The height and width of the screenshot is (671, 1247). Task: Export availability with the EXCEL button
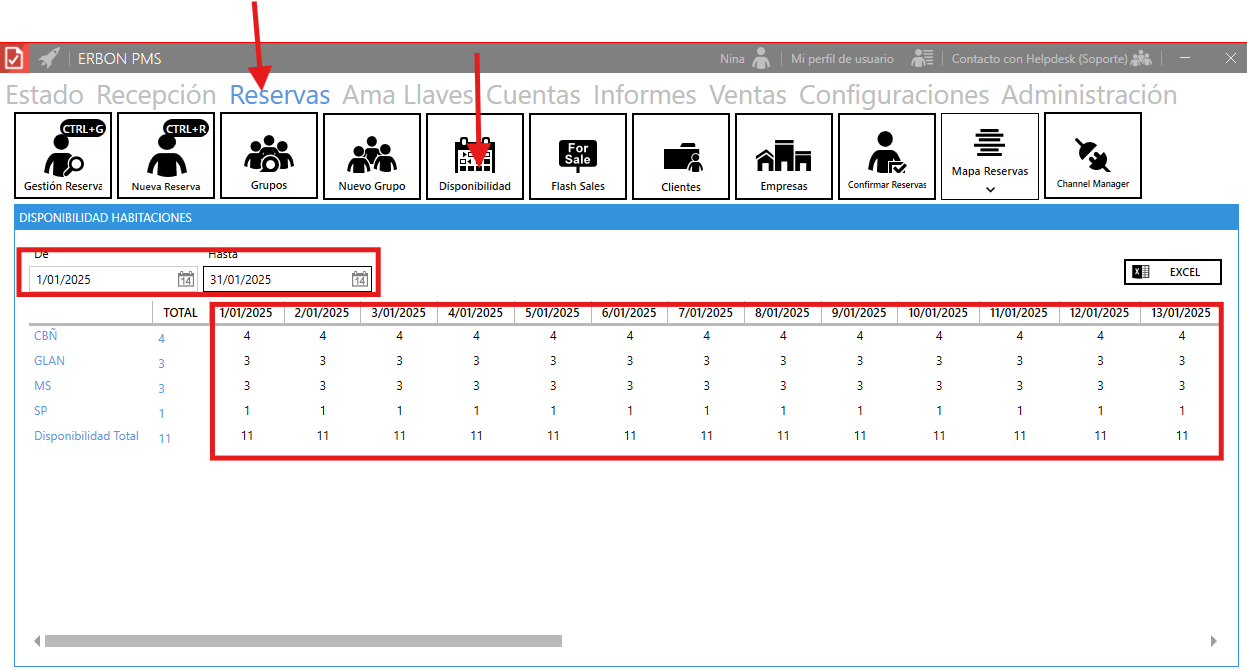(1173, 272)
